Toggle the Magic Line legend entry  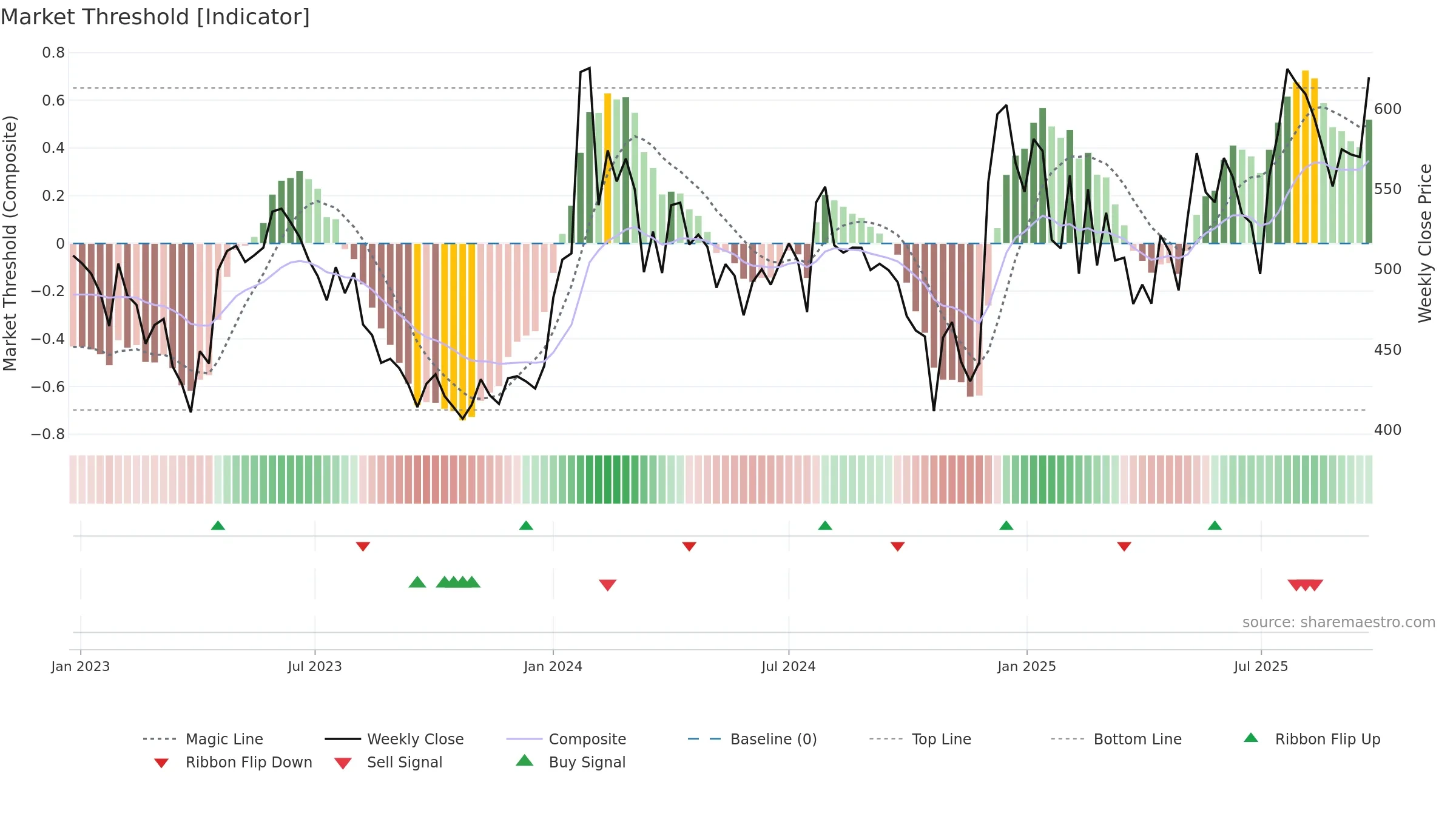click(x=203, y=739)
